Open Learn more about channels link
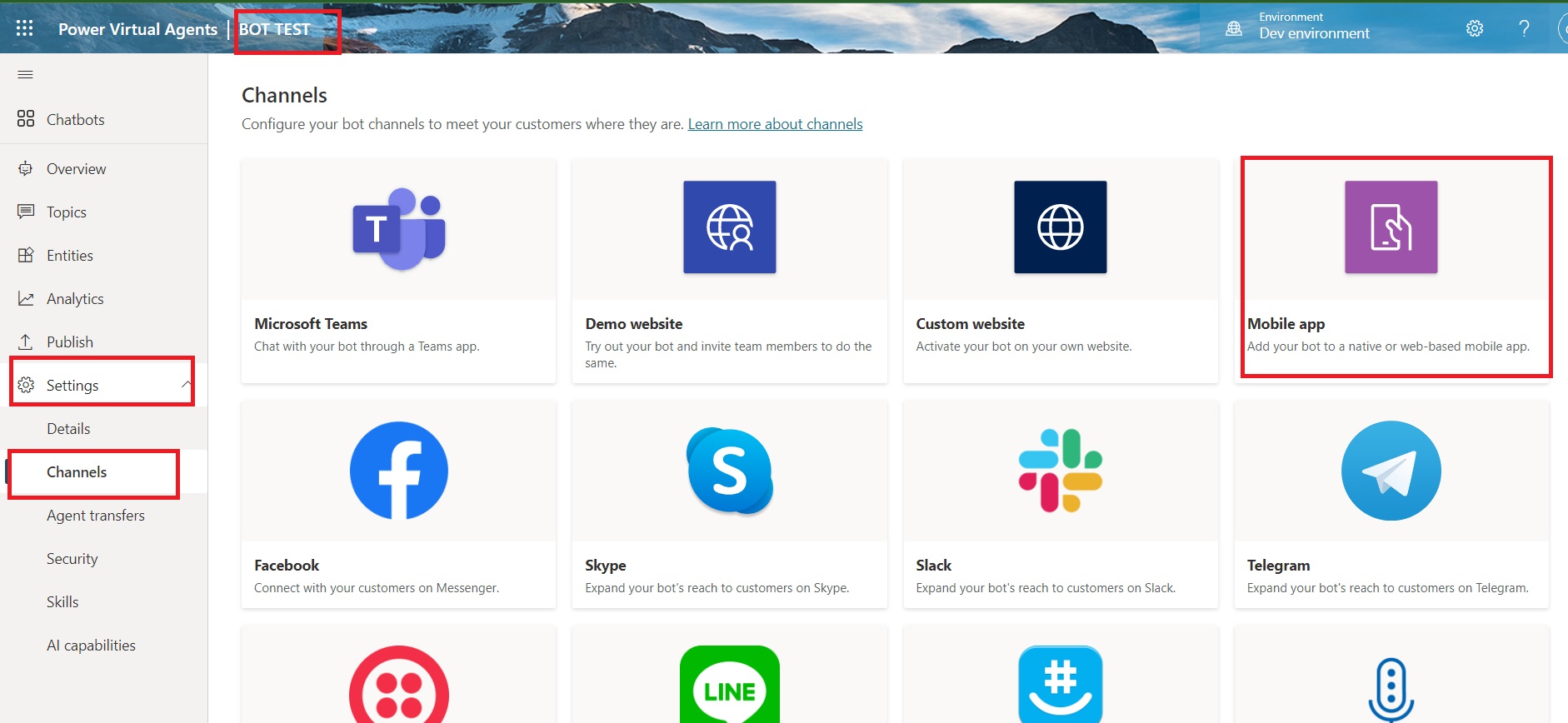 click(775, 124)
